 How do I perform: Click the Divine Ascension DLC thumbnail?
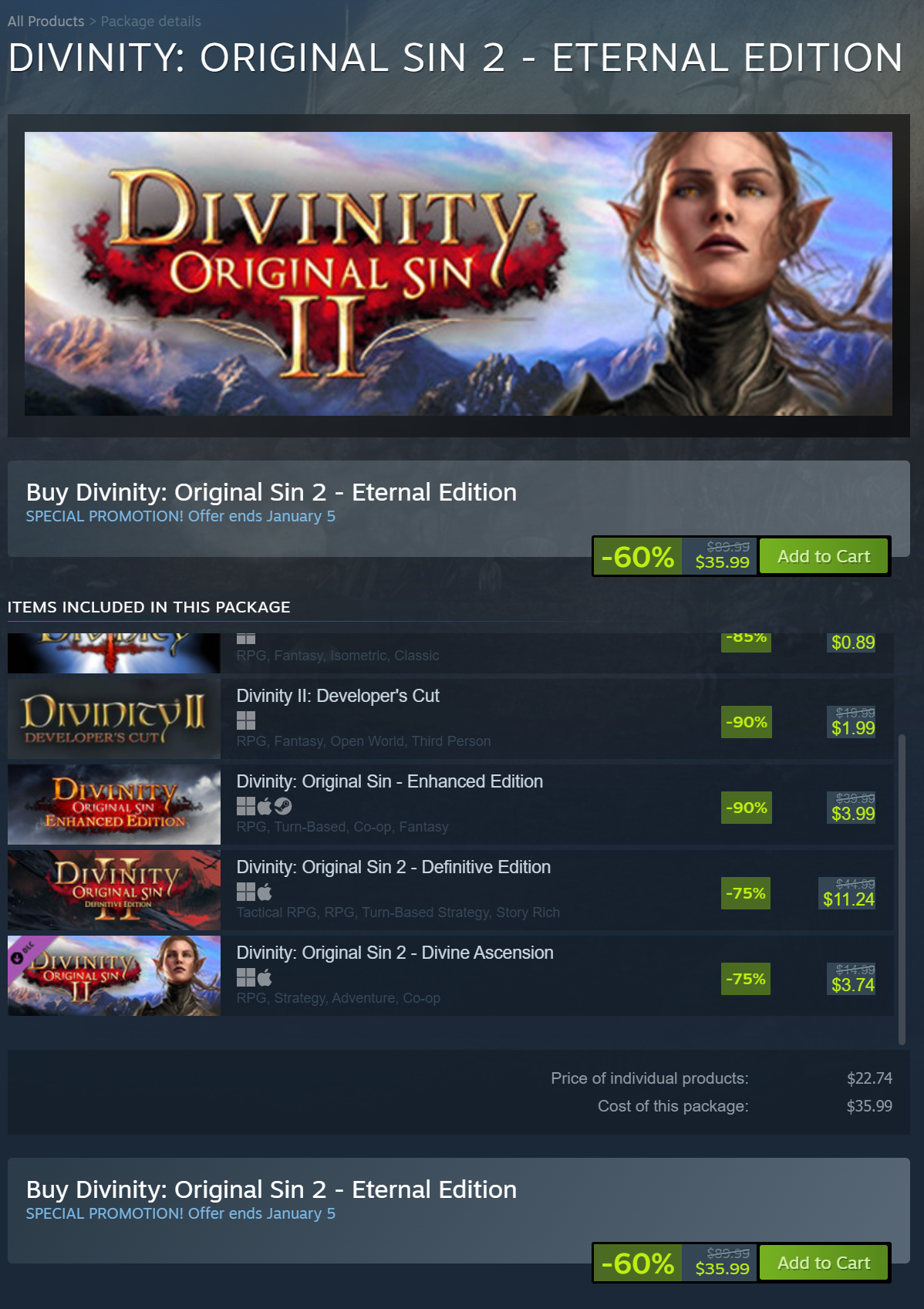[x=114, y=976]
